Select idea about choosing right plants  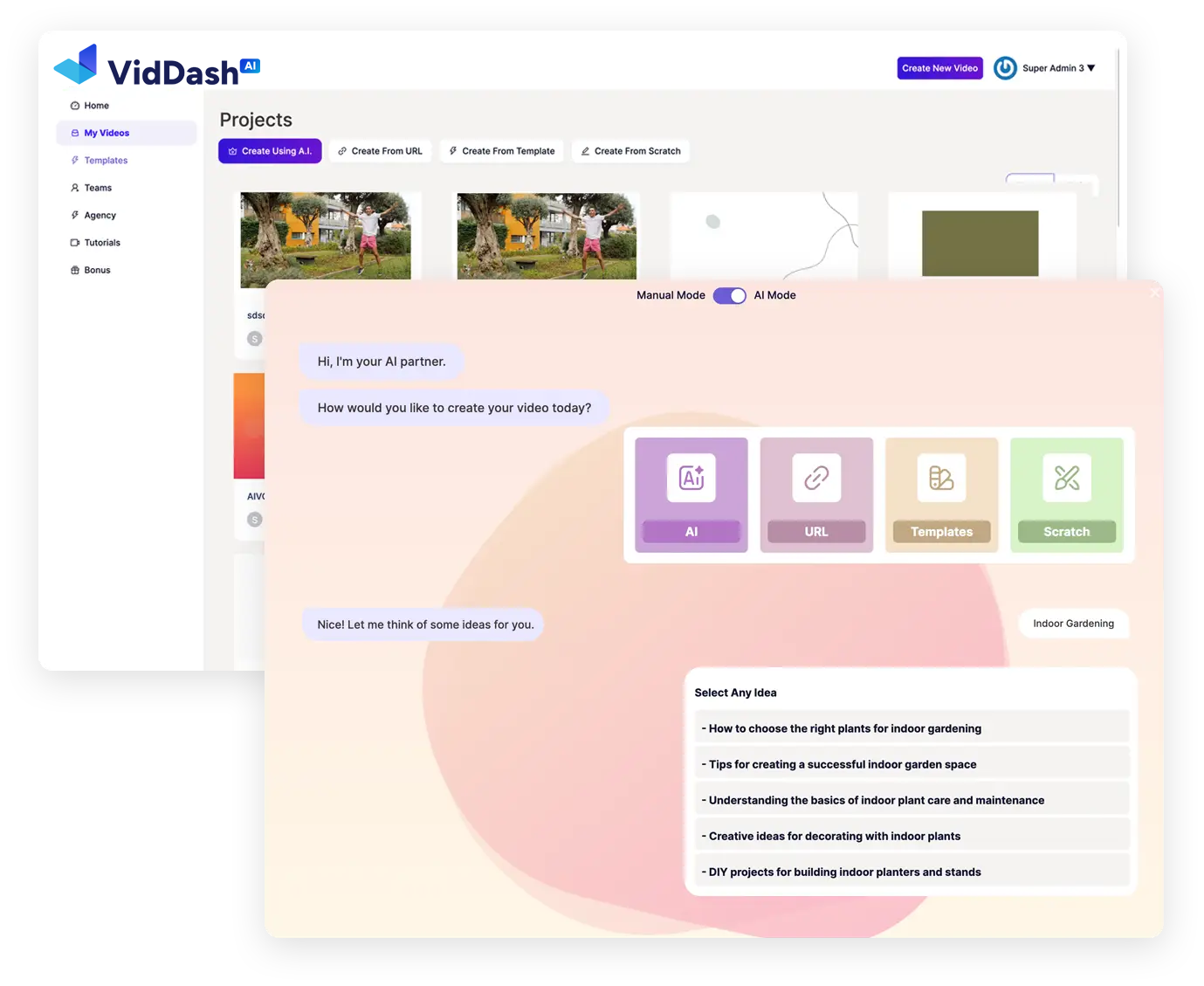[x=912, y=728]
